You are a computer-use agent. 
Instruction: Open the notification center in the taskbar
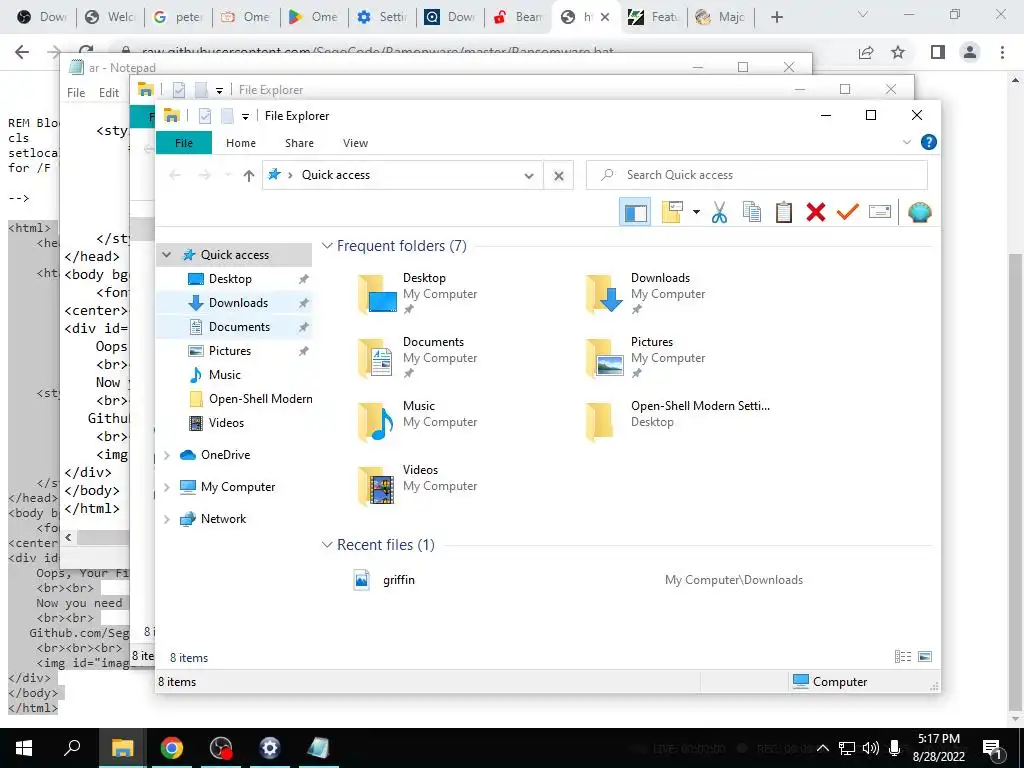[992, 748]
